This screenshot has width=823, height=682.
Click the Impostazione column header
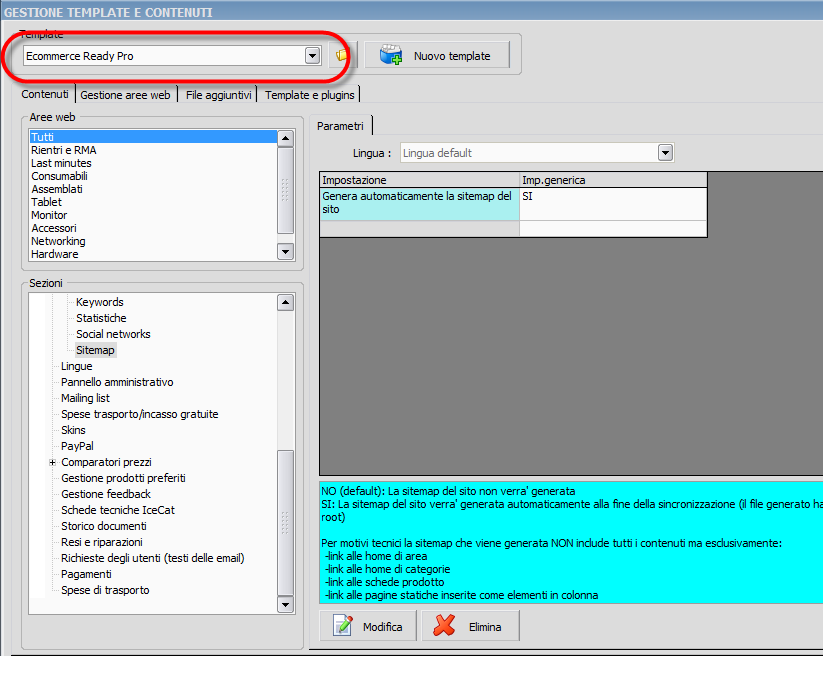click(419, 180)
